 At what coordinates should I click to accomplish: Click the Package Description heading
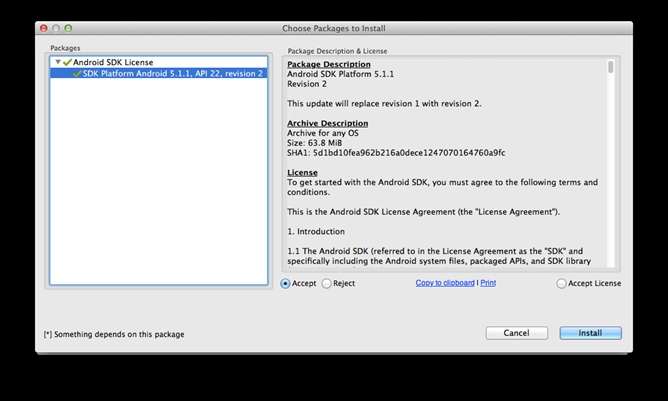click(x=329, y=64)
